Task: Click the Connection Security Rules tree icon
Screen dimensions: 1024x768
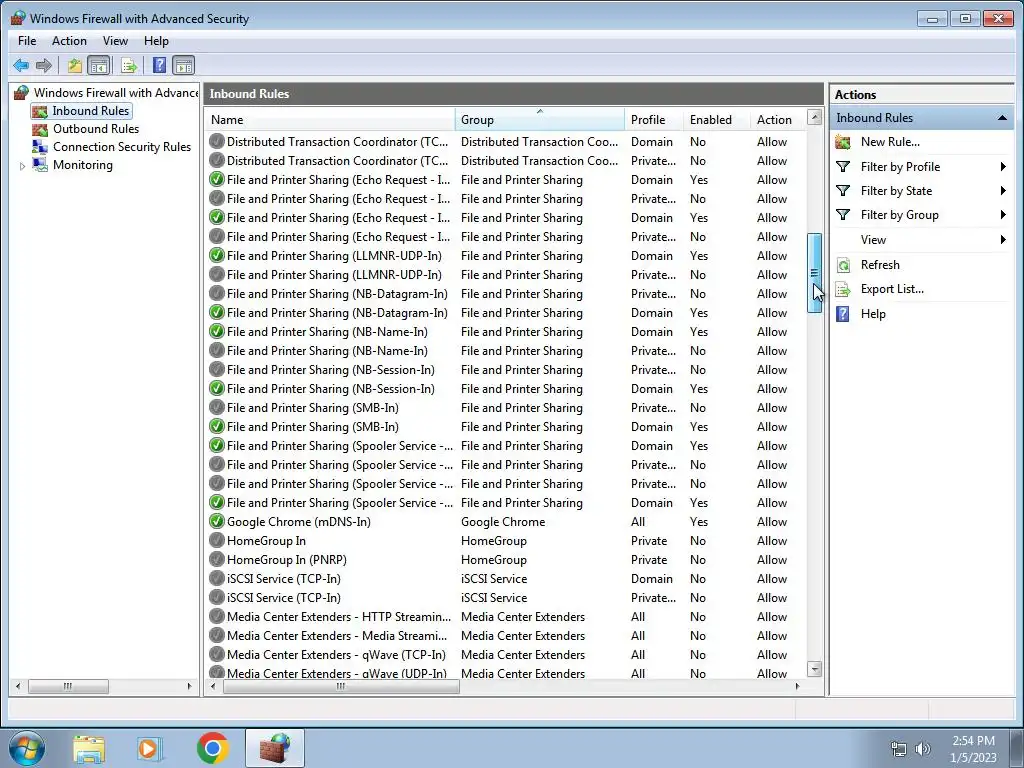Action: pyautogui.click(x=40, y=147)
